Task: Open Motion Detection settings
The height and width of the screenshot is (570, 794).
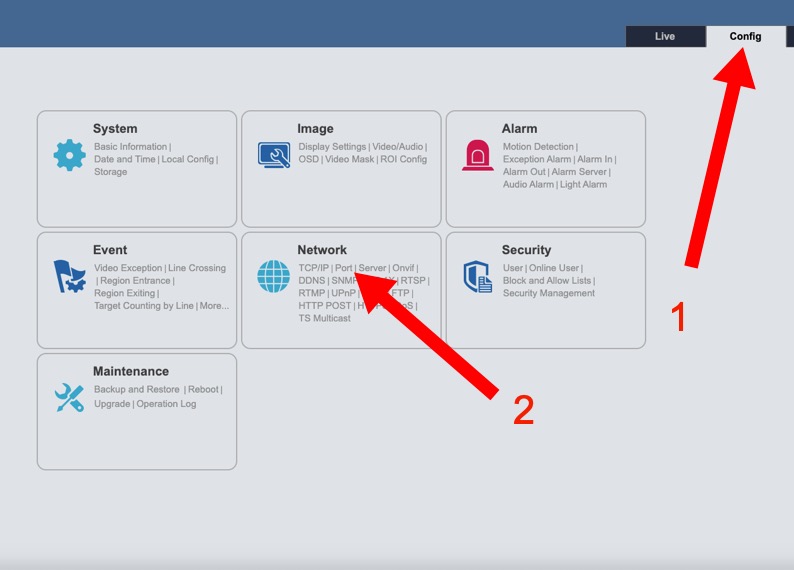Action: (538, 147)
